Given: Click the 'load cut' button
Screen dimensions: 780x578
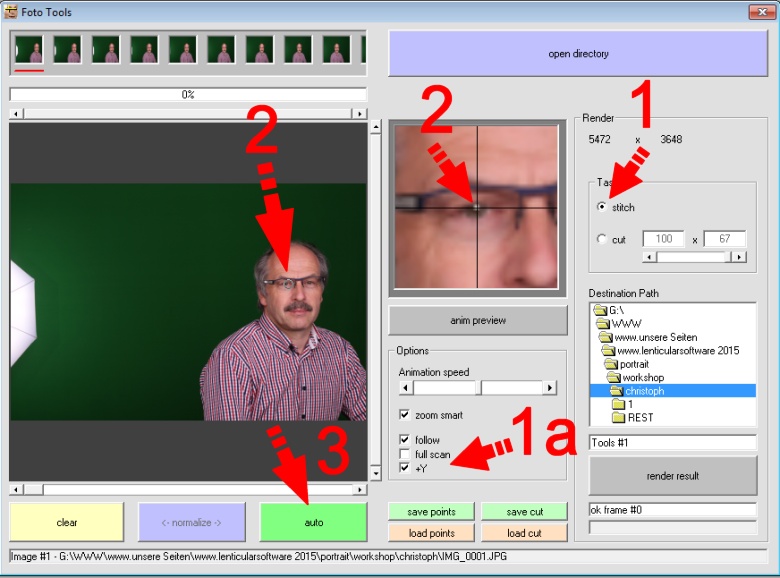Looking at the screenshot, I should [524, 533].
